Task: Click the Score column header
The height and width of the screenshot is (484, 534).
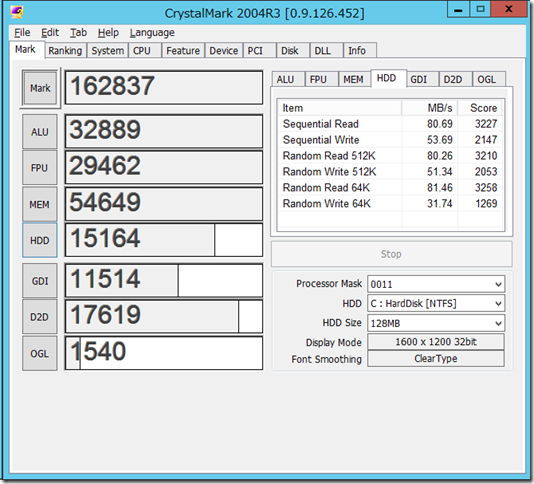Action: click(480, 108)
